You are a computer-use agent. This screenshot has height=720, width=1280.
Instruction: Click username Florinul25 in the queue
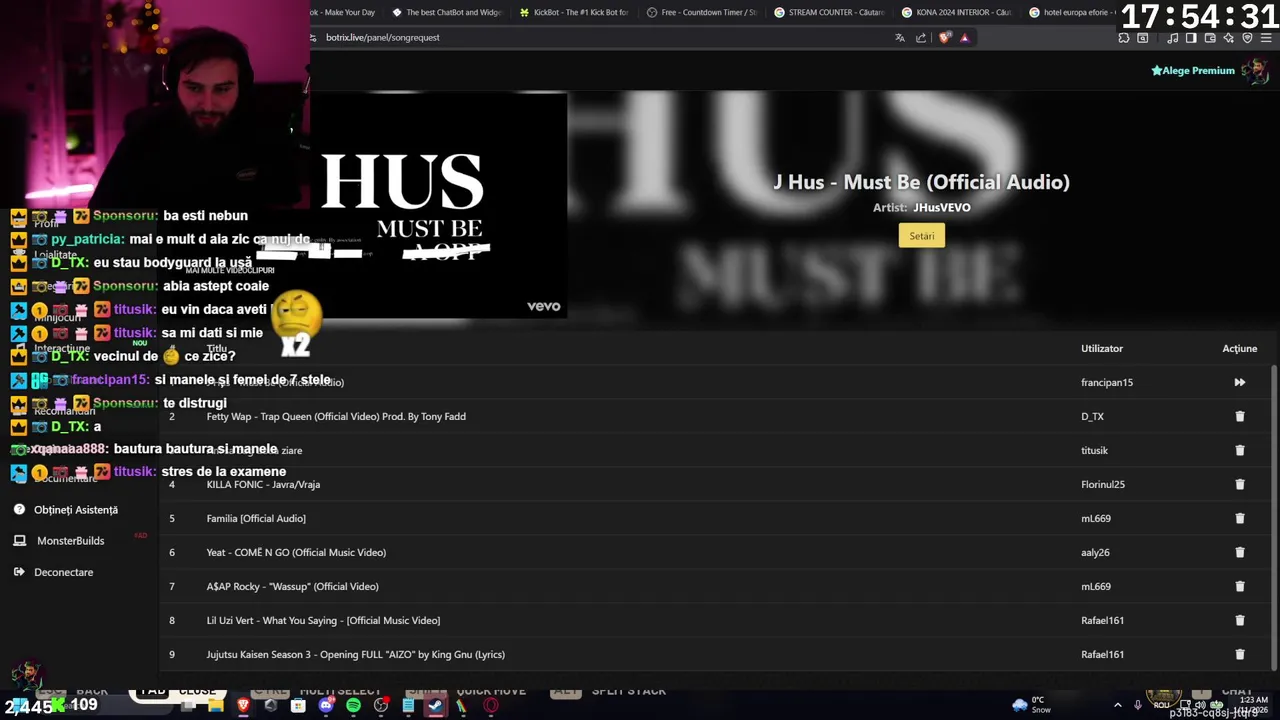1103,484
